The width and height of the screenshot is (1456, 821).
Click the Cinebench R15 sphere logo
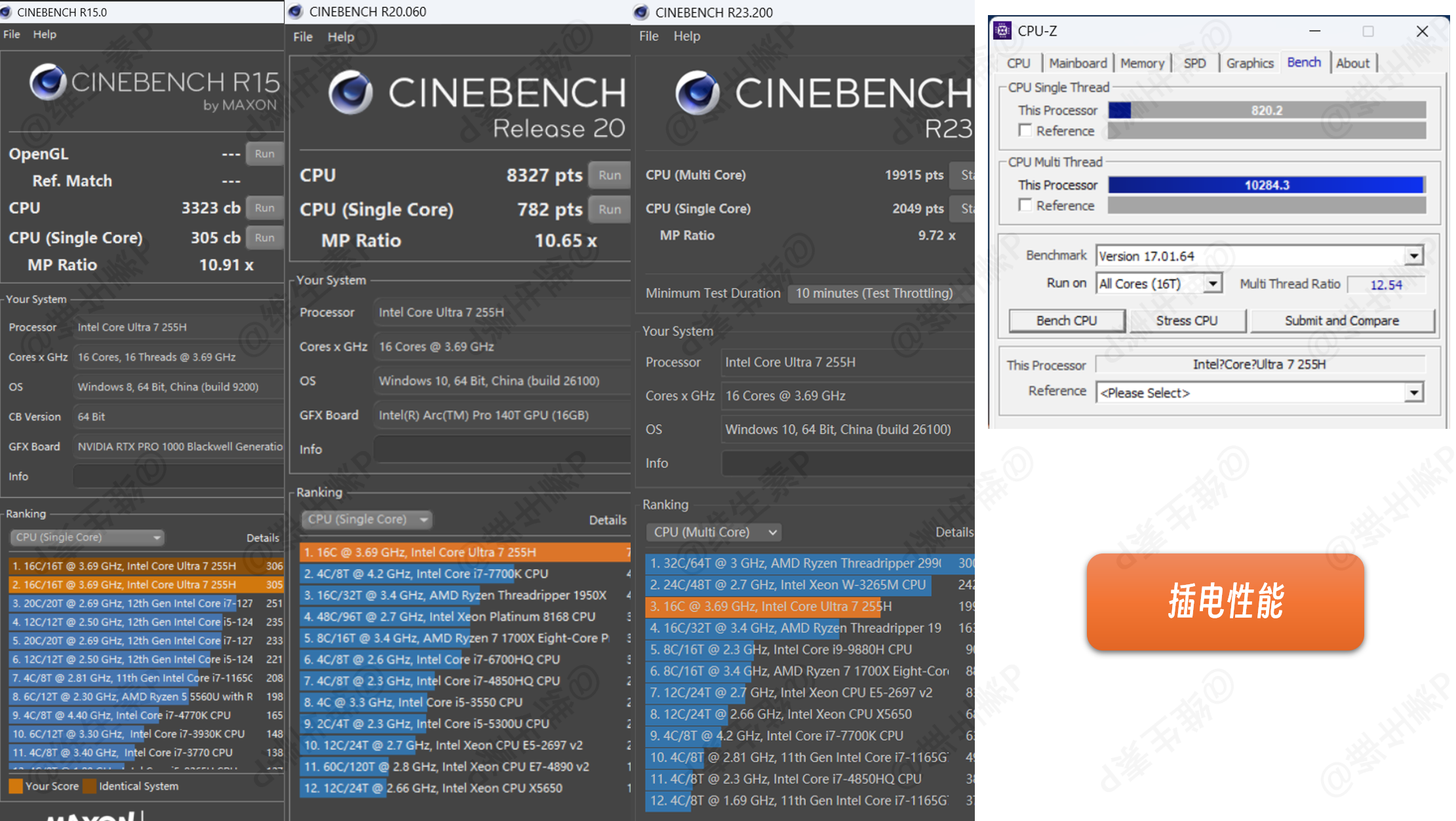pyautogui.click(x=47, y=83)
